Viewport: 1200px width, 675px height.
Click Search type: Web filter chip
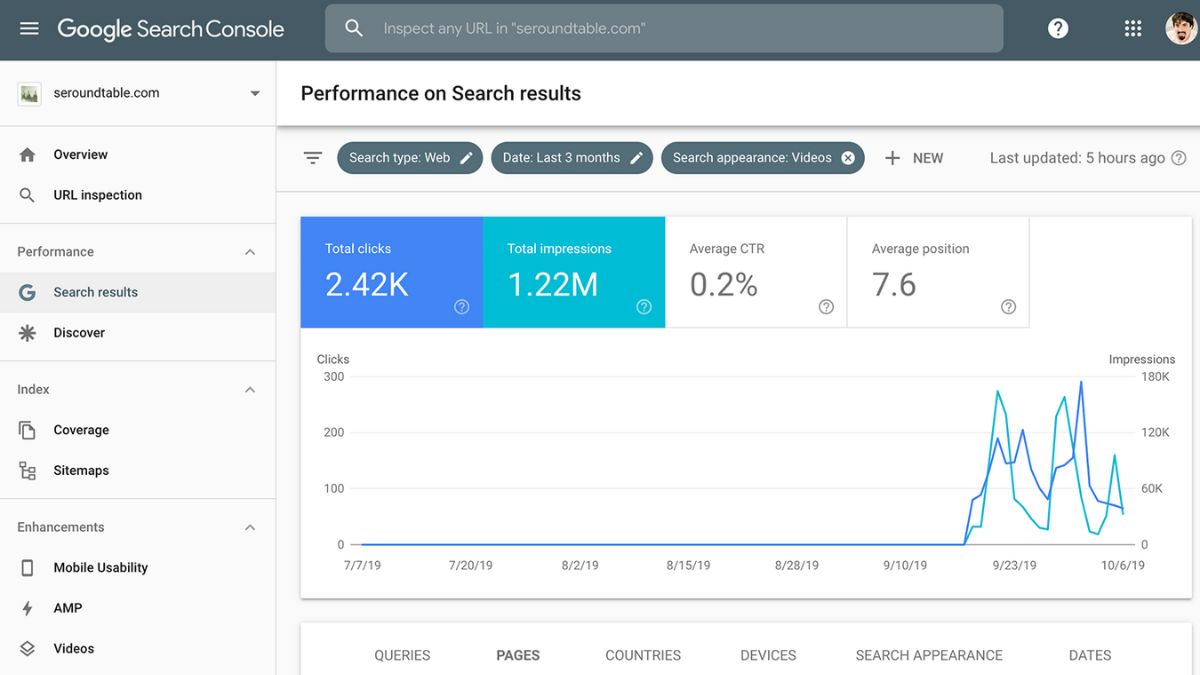410,158
